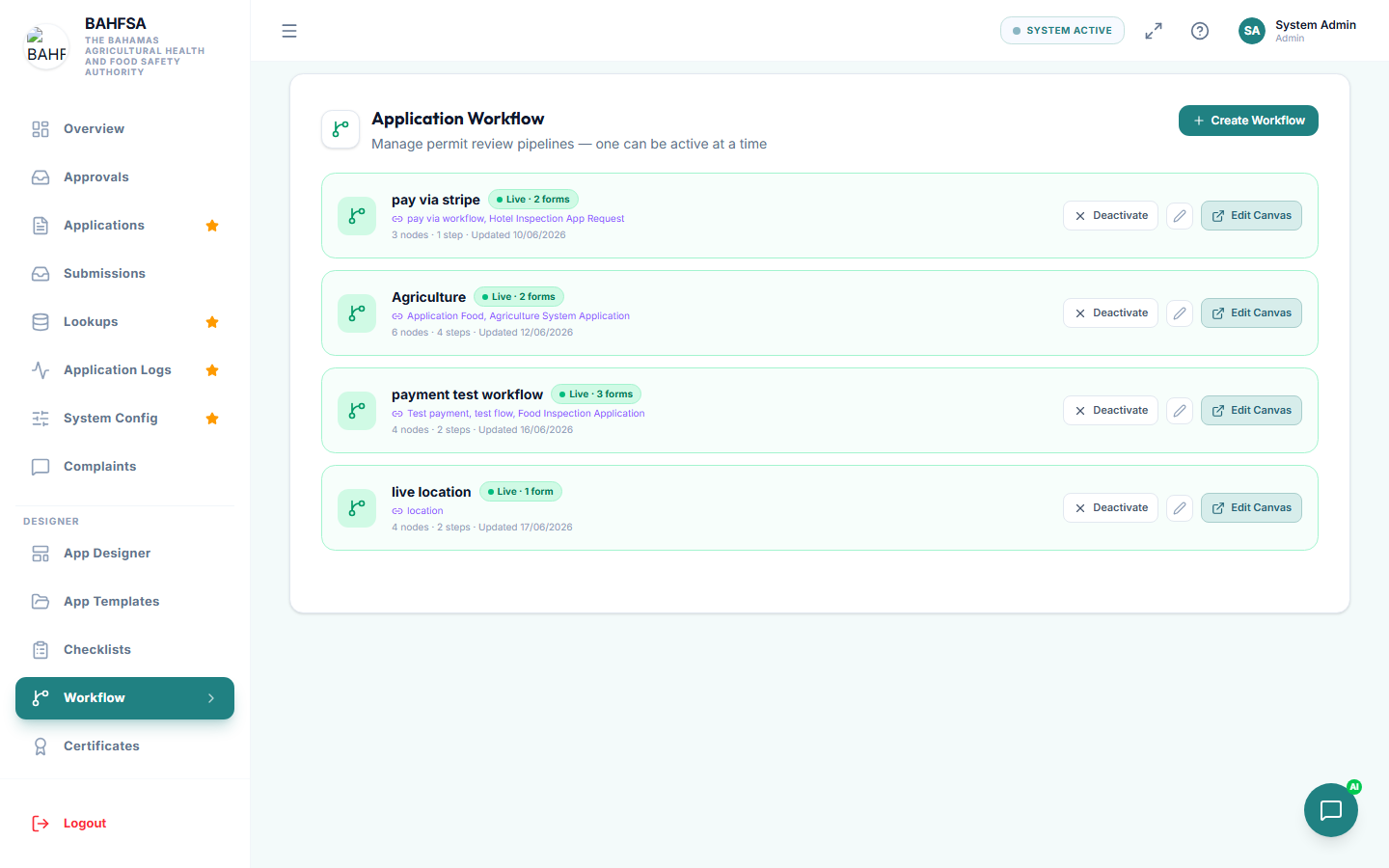Image resolution: width=1389 pixels, height=868 pixels.
Task: Toggle the System Config favorite star
Action: pyautogui.click(x=212, y=419)
